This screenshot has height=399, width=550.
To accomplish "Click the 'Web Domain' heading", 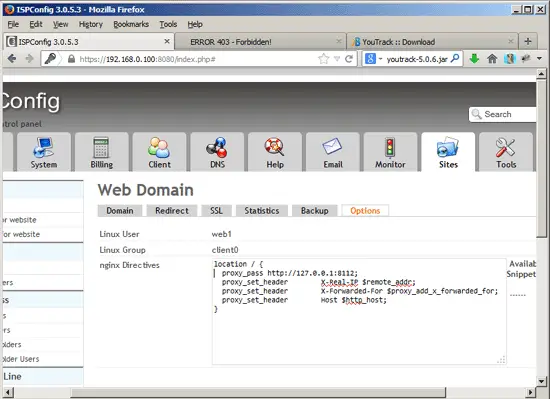I will [146, 190].
